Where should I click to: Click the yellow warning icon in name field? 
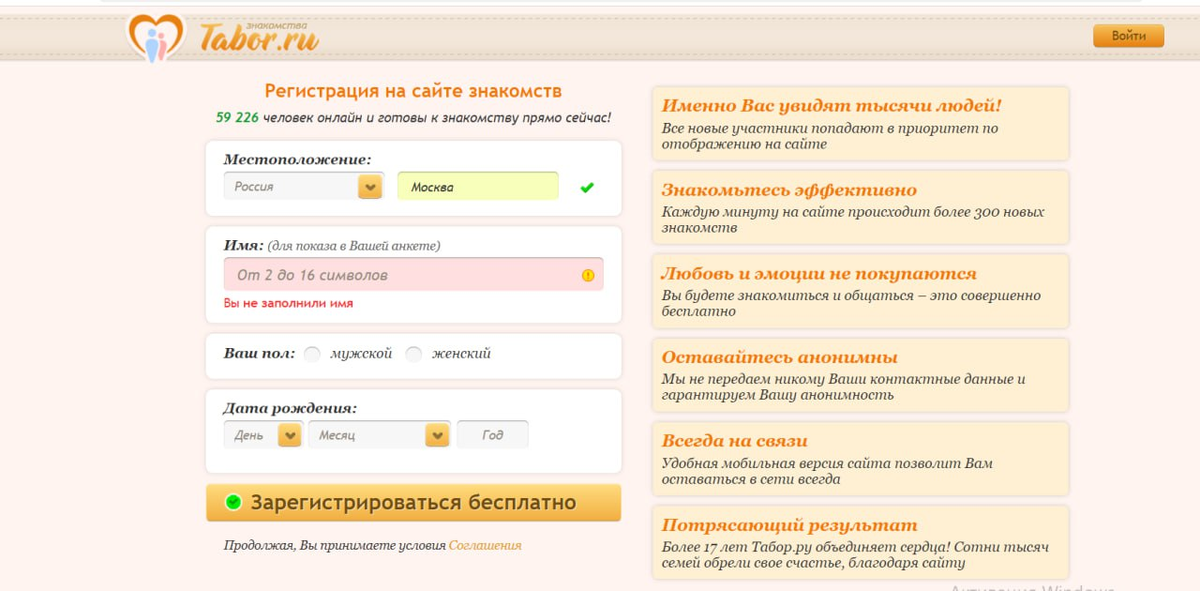click(588, 275)
